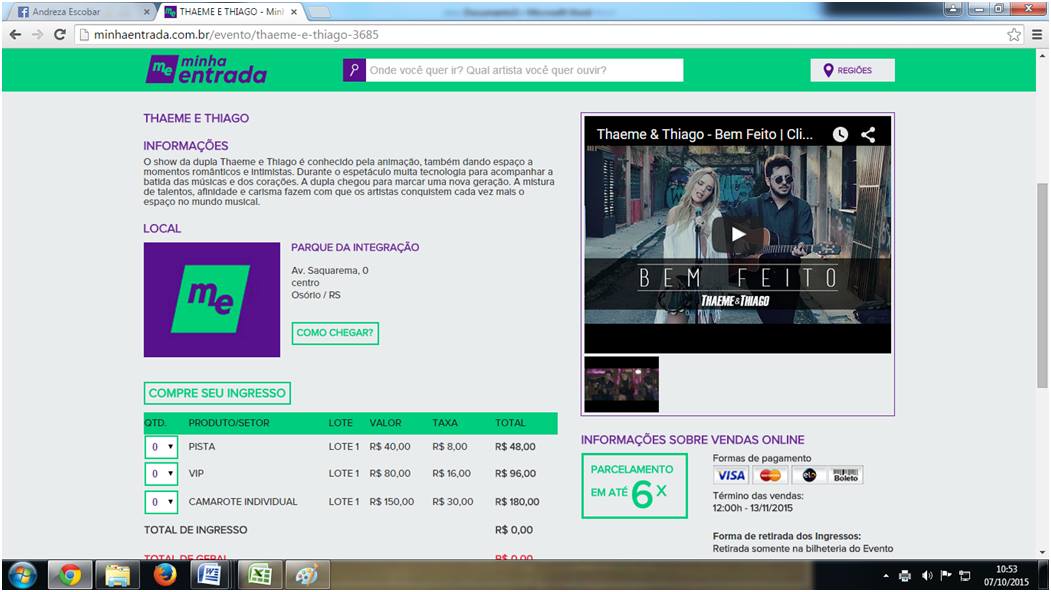Switch to the Andreza Escobar Facebook tab
Viewport: 1051px width, 592px height.
[x=80, y=12]
